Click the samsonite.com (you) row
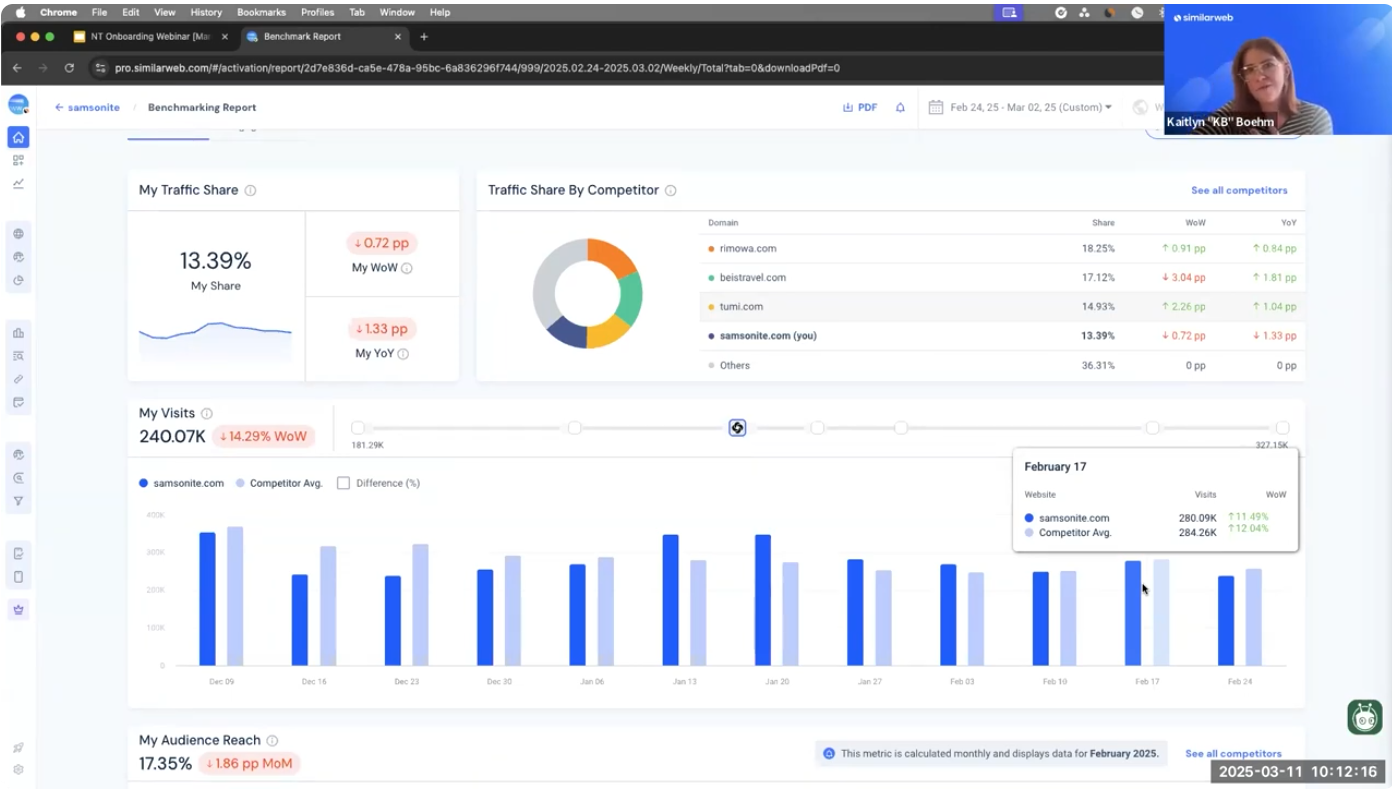Screen dimensions: 1392x789 [1002, 336]
